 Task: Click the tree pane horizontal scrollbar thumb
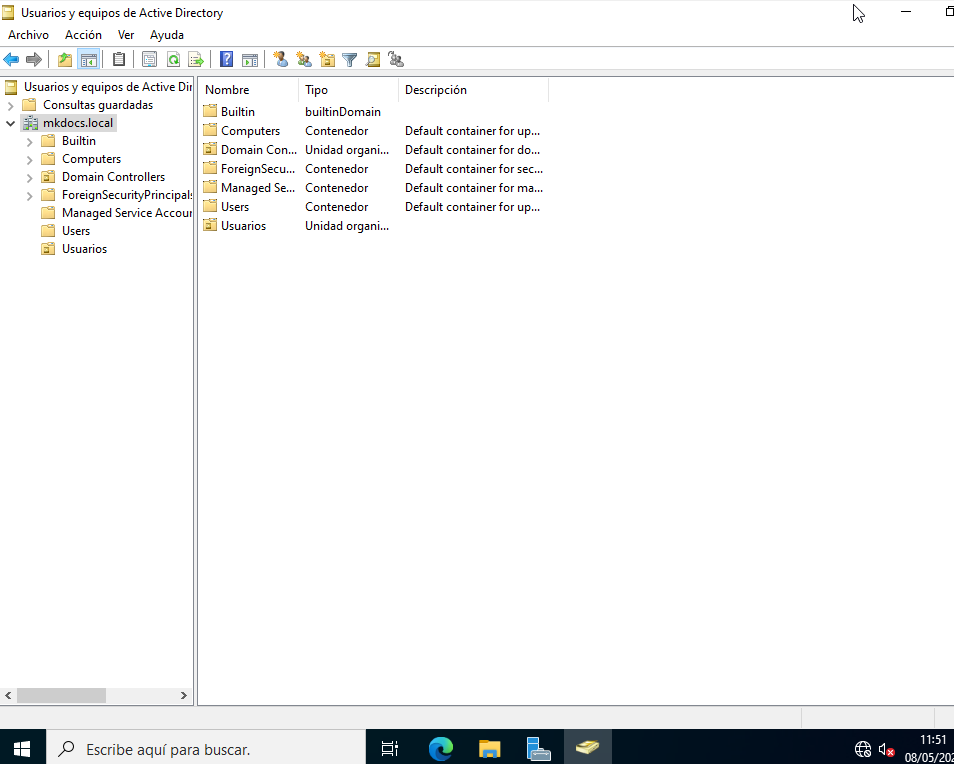coord(61,695)
